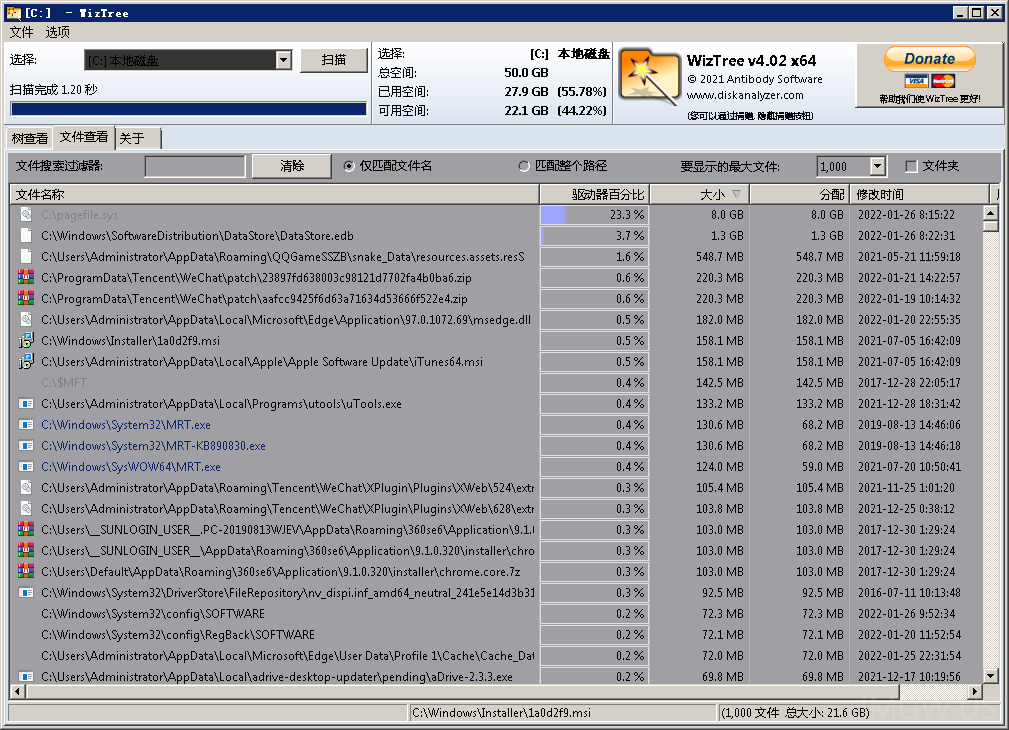Sort by allocated column header

799,194
